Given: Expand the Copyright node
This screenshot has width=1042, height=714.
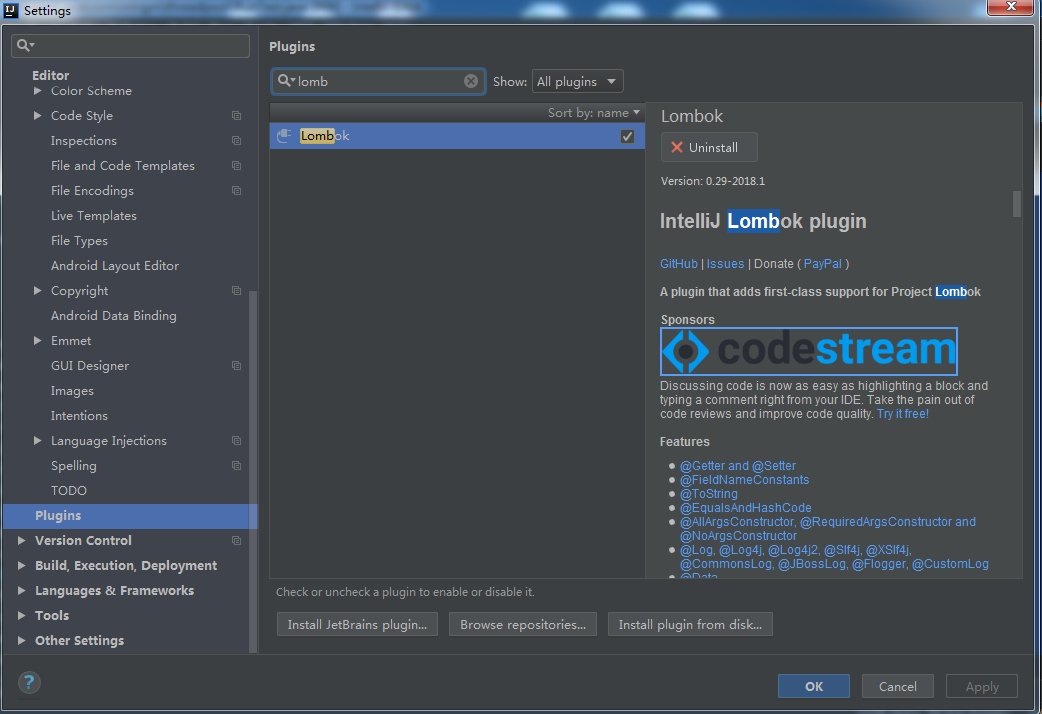Looking at the screenshot, I should coord(38,291).
